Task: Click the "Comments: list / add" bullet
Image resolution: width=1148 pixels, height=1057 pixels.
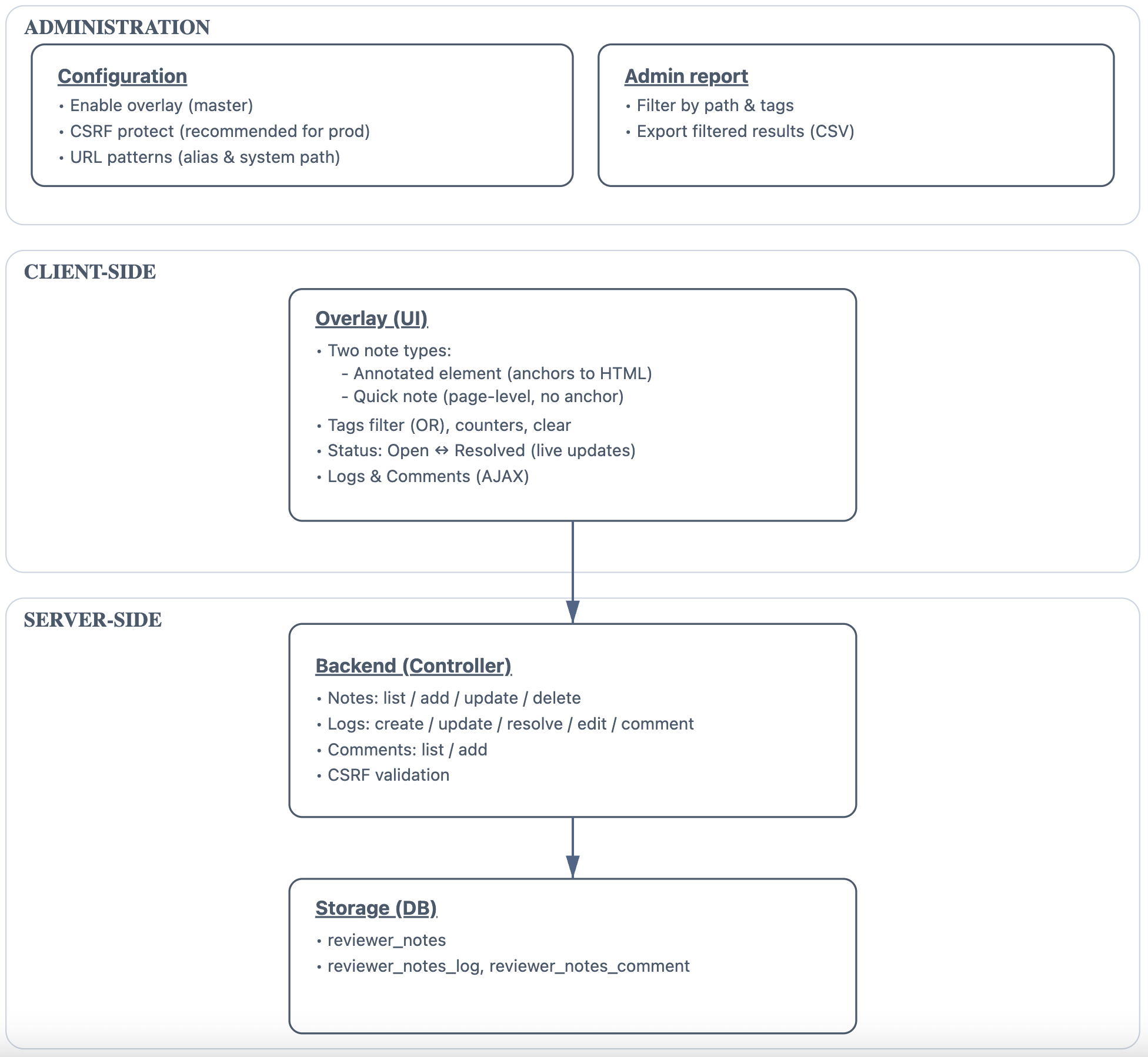Action: pyautogui.click(x=407, y=750)
